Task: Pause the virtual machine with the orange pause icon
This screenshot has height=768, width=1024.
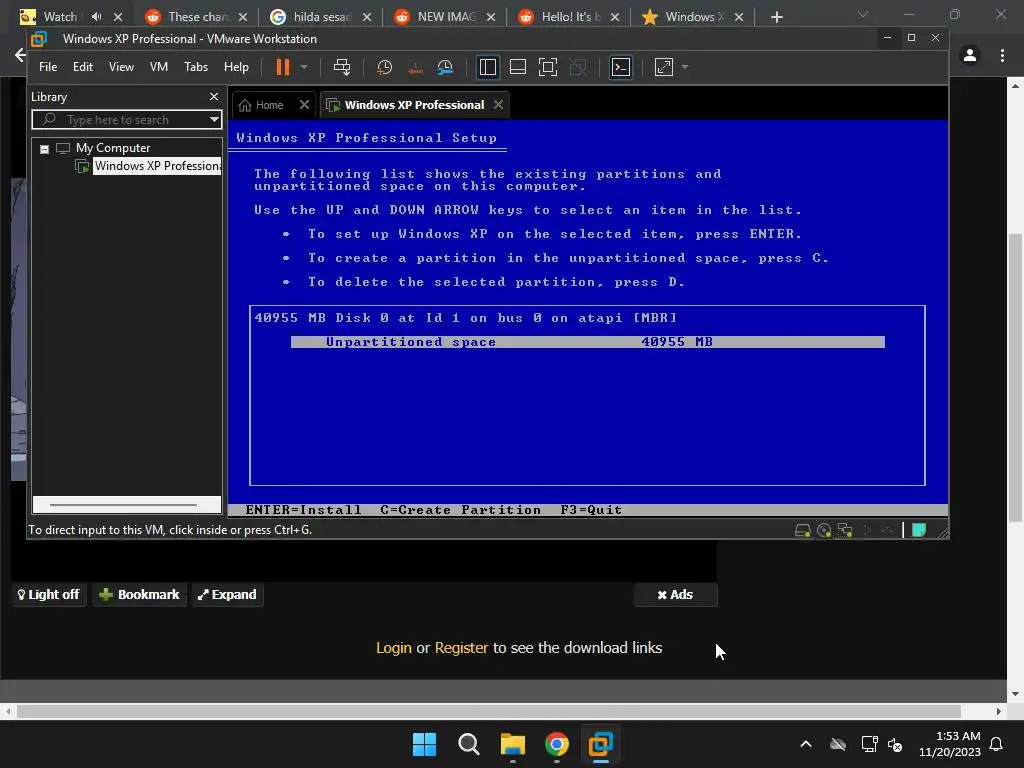Action: (283, 67)
